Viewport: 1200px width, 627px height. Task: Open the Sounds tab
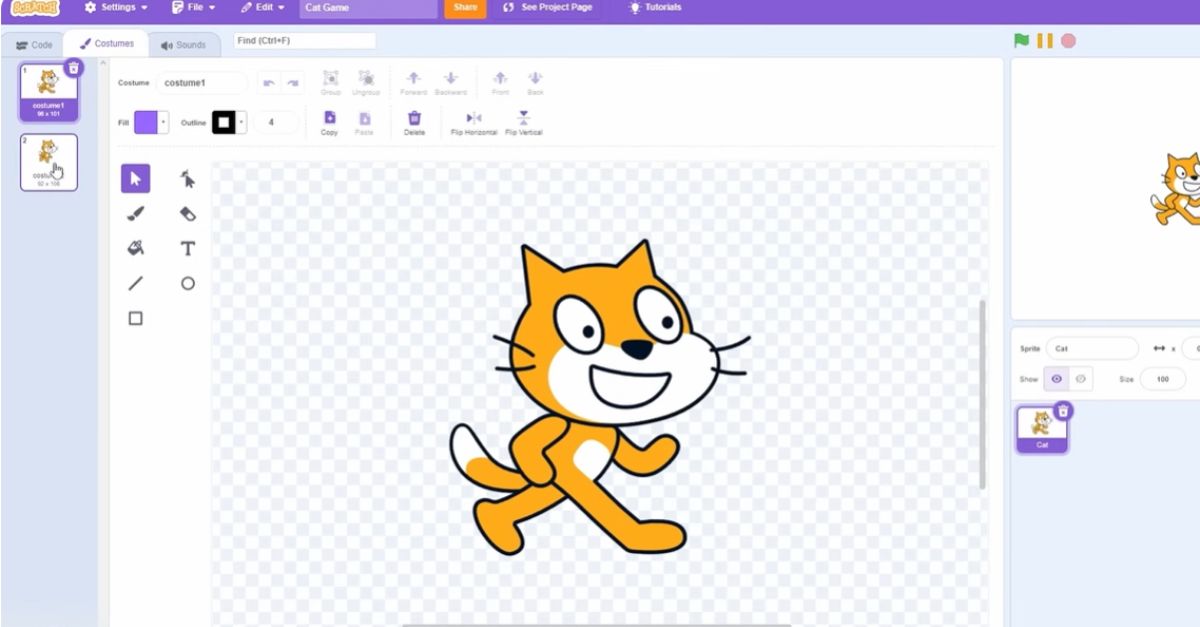click(x=183, y=45)
